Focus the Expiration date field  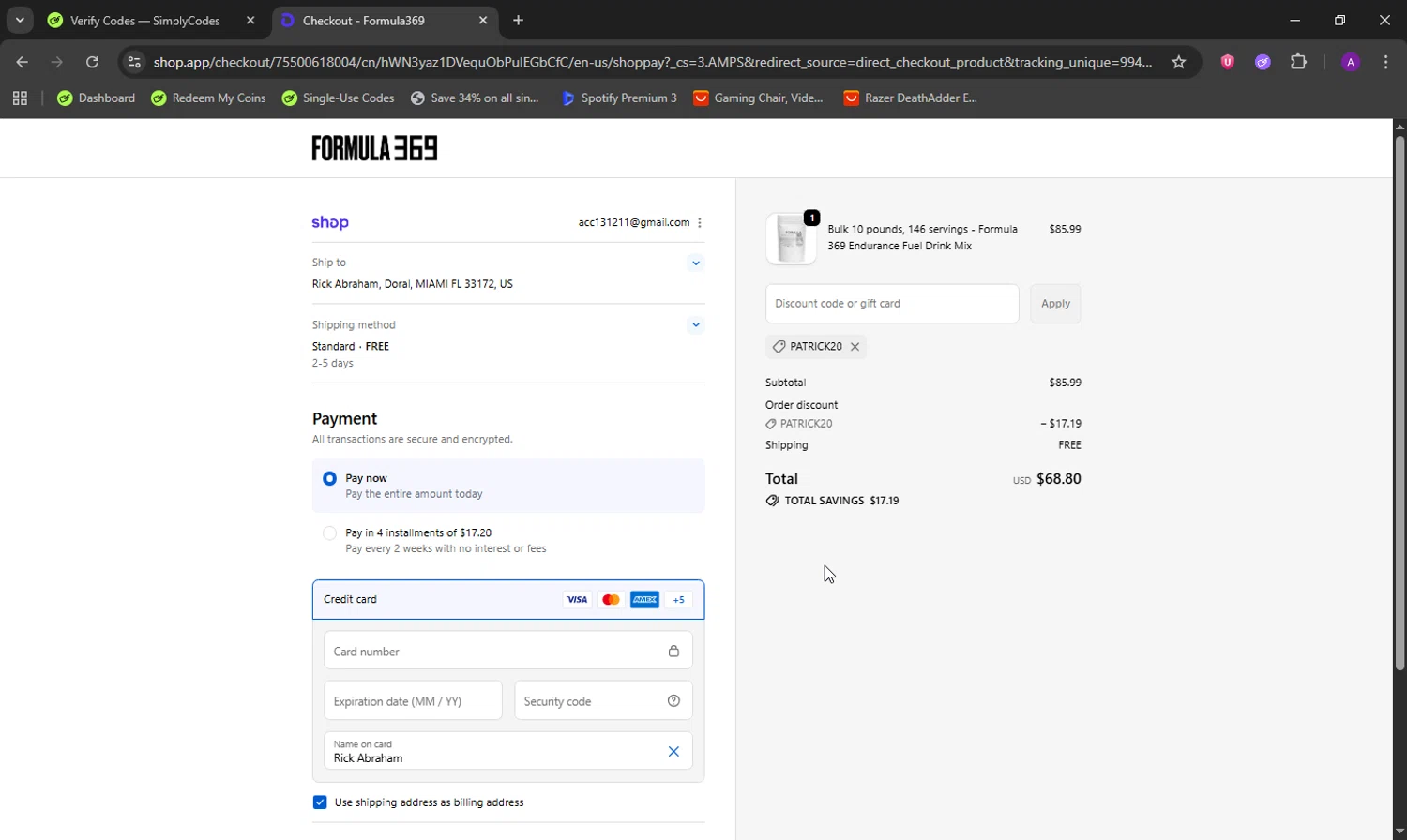[x=413, y=700]
